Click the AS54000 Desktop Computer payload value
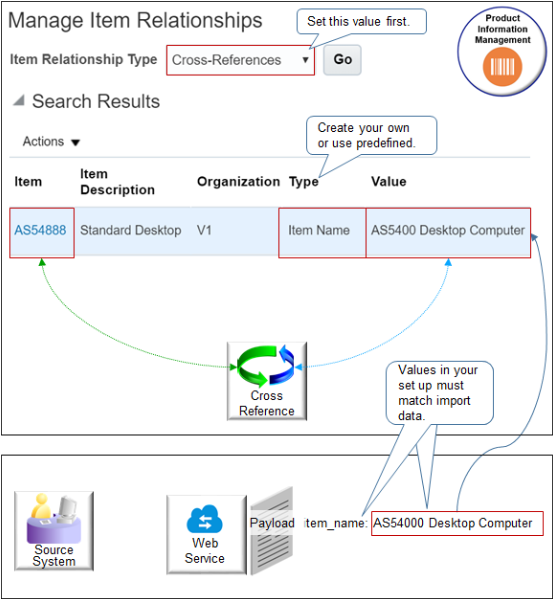554x600 pixels. [457, 523]
